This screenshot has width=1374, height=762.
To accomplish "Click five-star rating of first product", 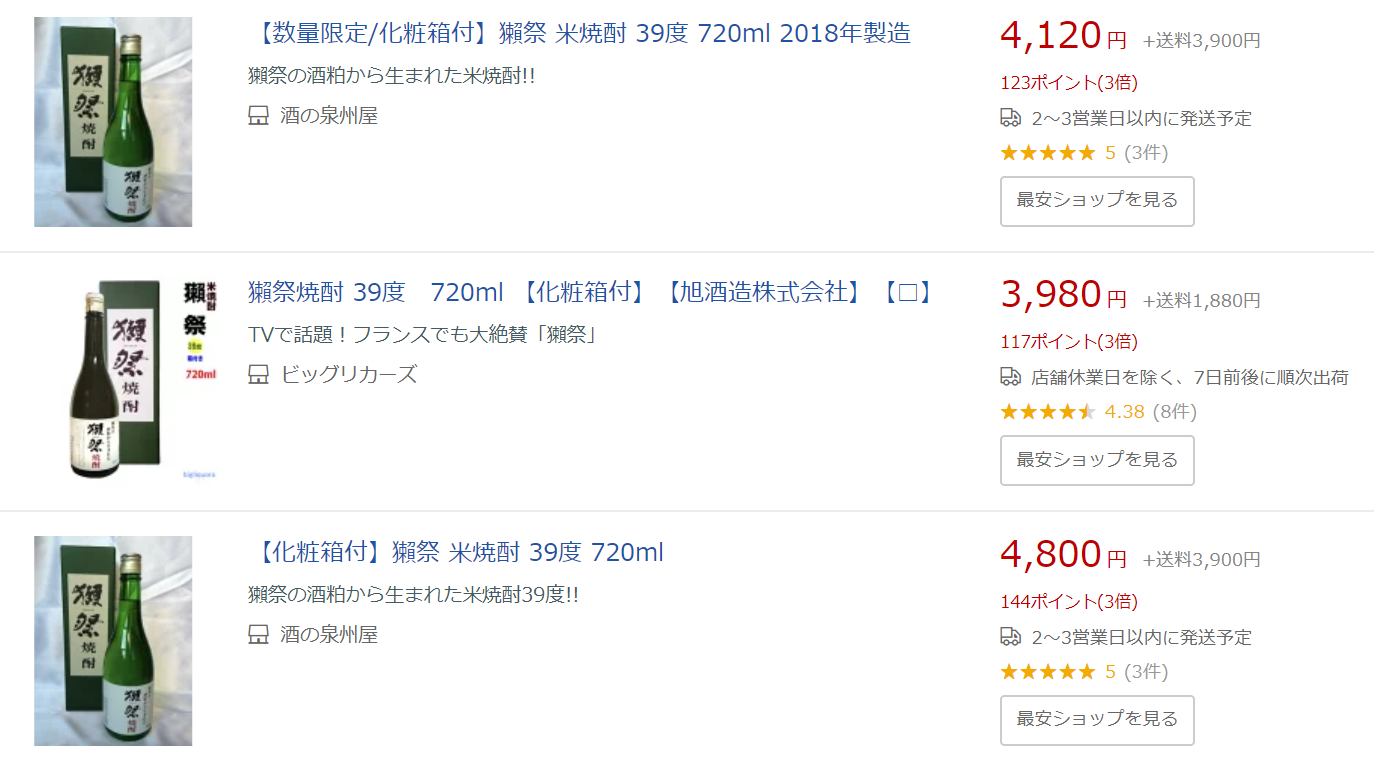I will tap(1048, 153).
